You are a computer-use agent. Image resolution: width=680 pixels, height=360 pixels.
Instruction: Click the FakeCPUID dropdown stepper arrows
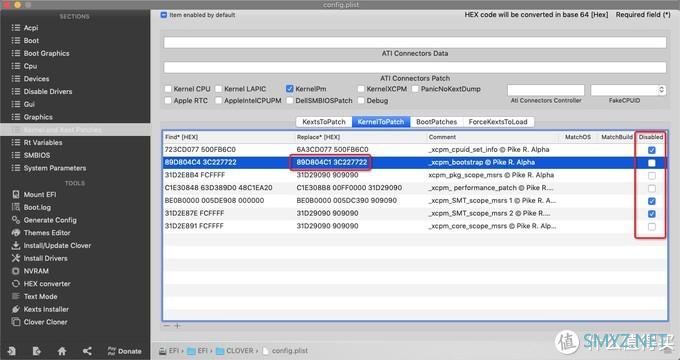point(661,90)
